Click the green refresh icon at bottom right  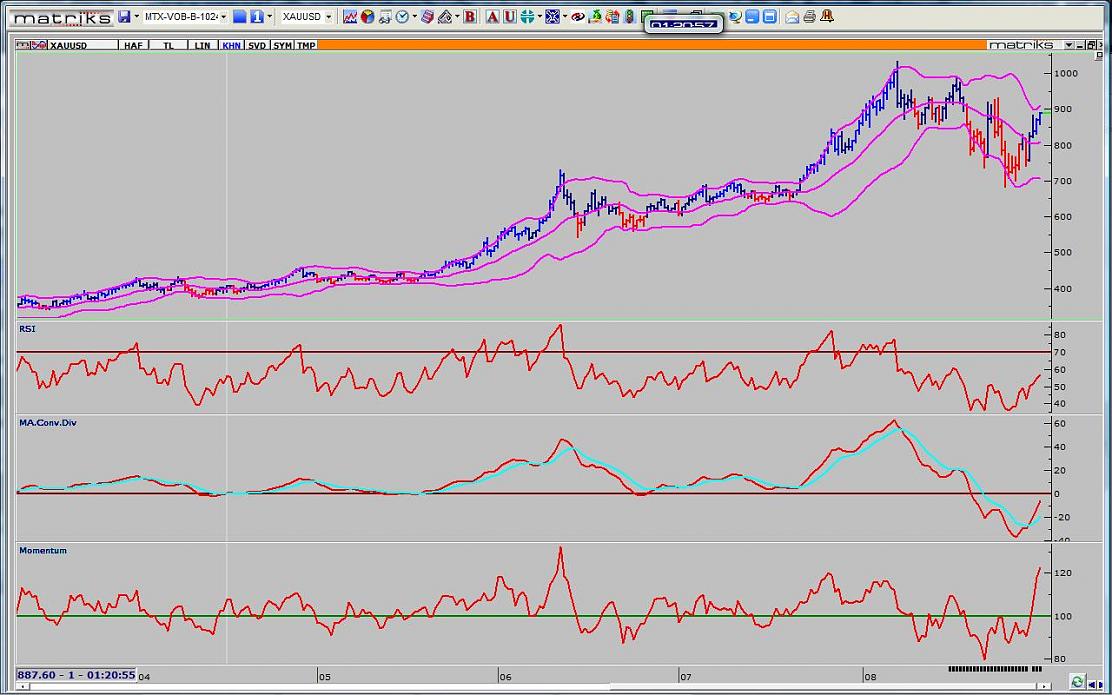(x=1078, y=681)
